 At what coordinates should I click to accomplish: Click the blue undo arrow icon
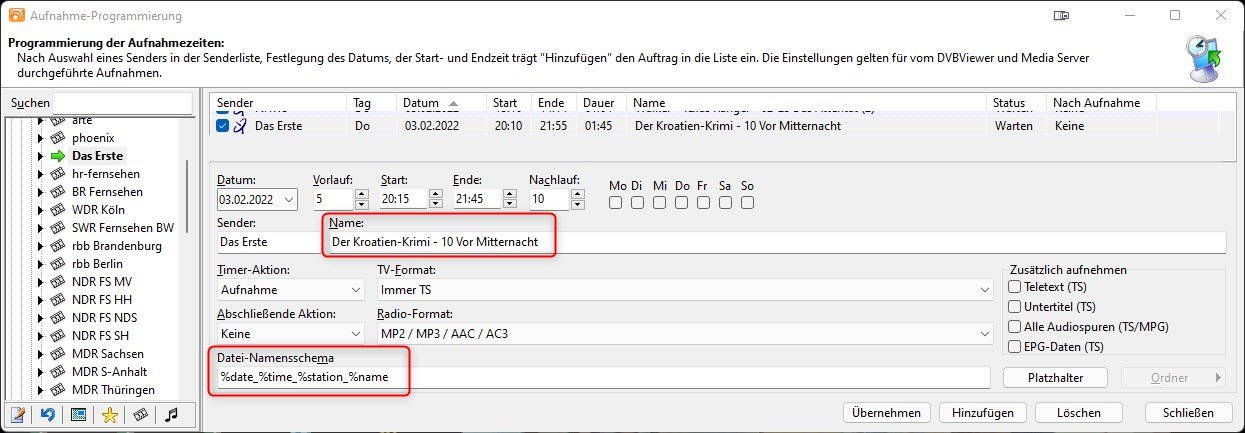click(47, 413)
